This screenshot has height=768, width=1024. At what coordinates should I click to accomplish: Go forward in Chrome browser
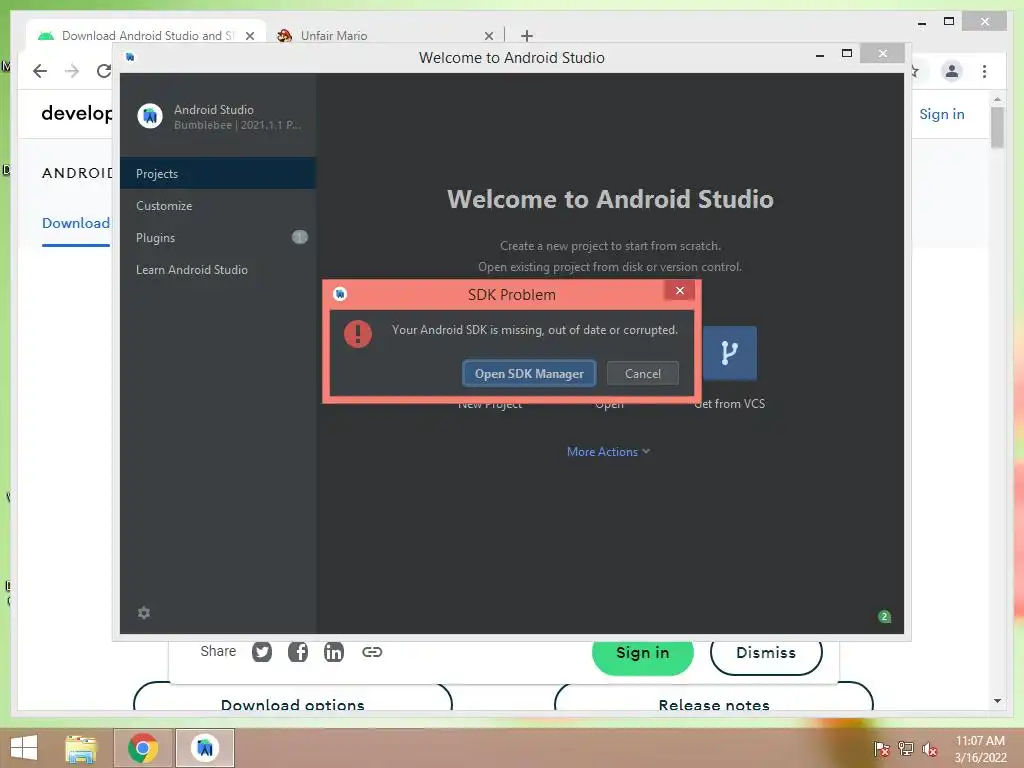click(x=72, y=71)
